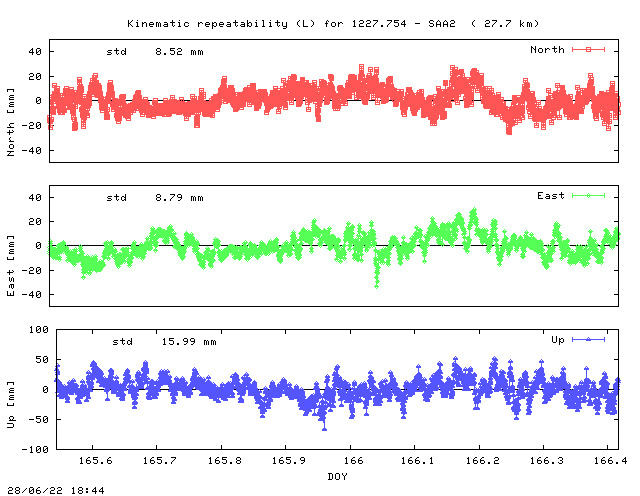Viewport: 640px width, 496px height.
Task: Click the 'Up [mm]' axis label
Action: tap(11, 405)
